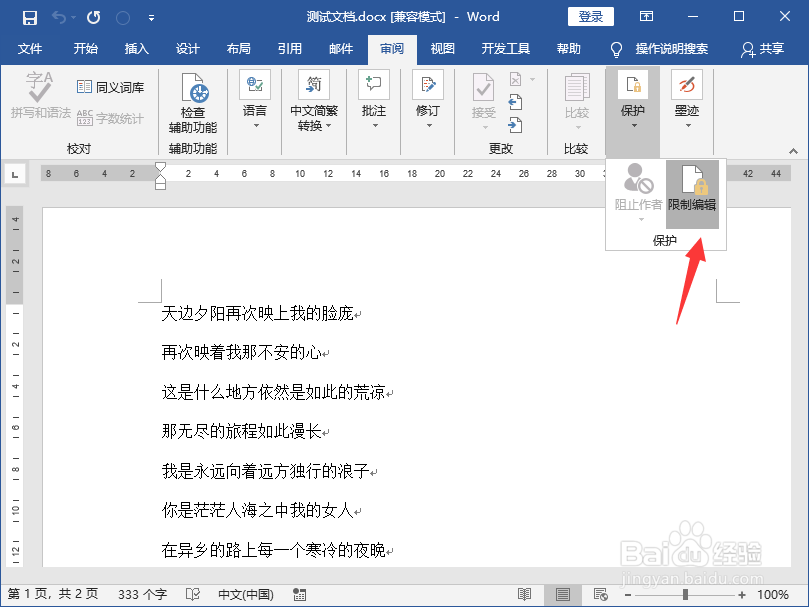This screenshot has width=809, height=607.
Task: Open language settings via 中文(中国) status item
Action: point(246,594)
